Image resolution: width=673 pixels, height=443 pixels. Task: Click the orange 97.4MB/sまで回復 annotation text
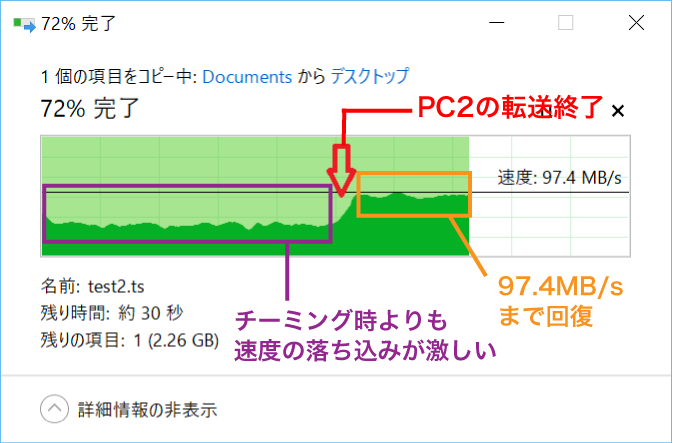[x=560, y=300]
